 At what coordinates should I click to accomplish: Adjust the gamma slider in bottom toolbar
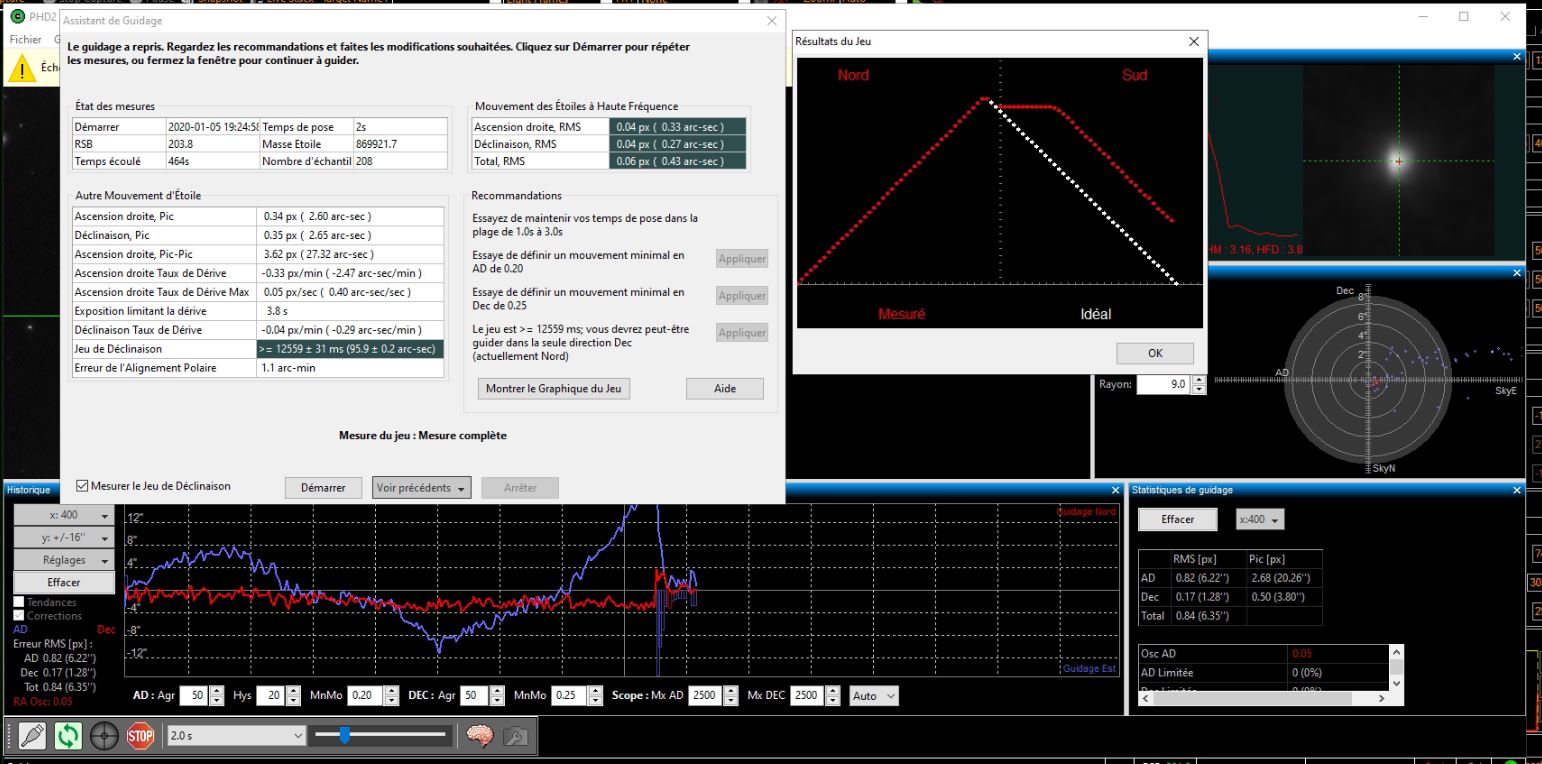344,736
